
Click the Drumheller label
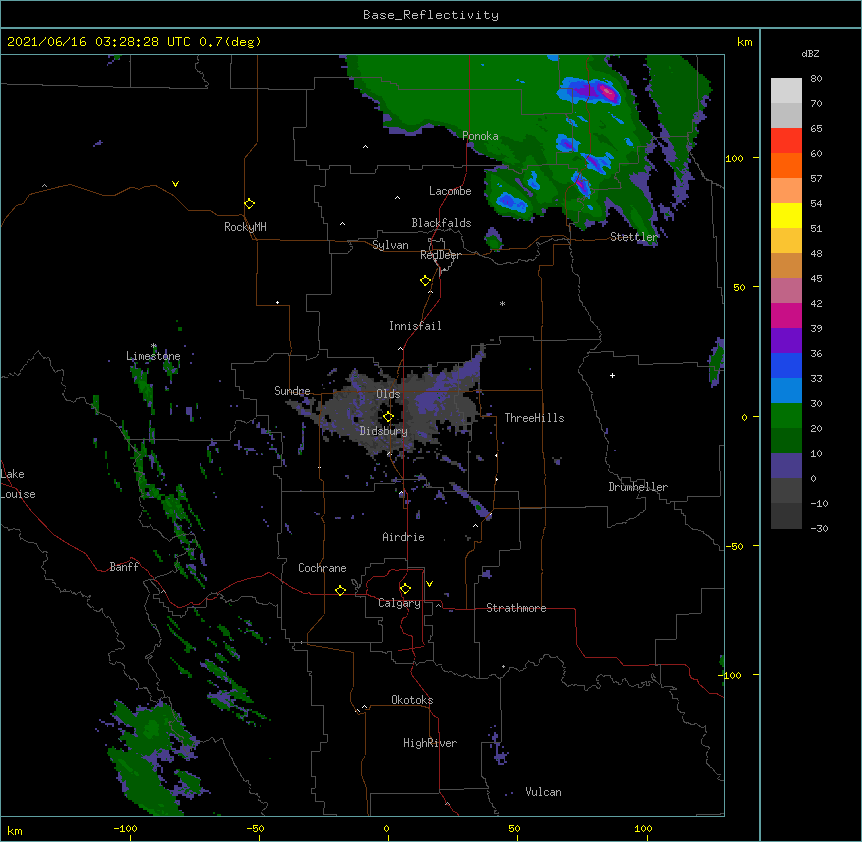(x=638, y=487)
